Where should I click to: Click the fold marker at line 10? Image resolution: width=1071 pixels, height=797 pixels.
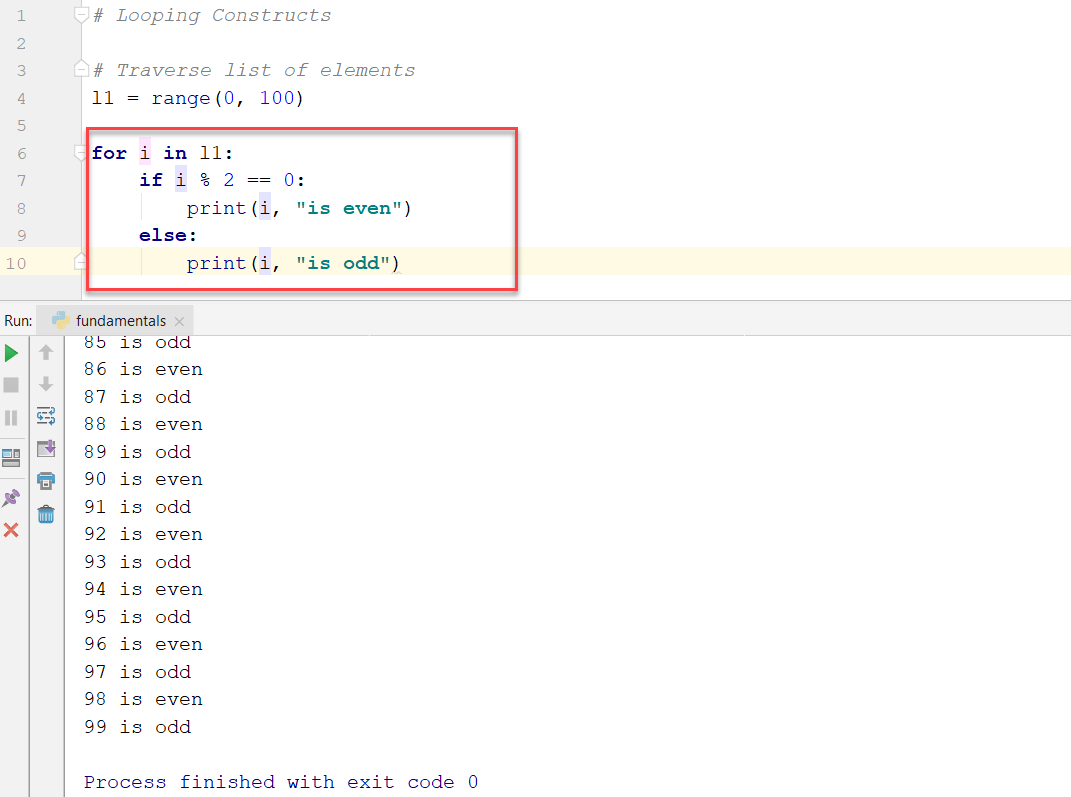coord(82,262)
